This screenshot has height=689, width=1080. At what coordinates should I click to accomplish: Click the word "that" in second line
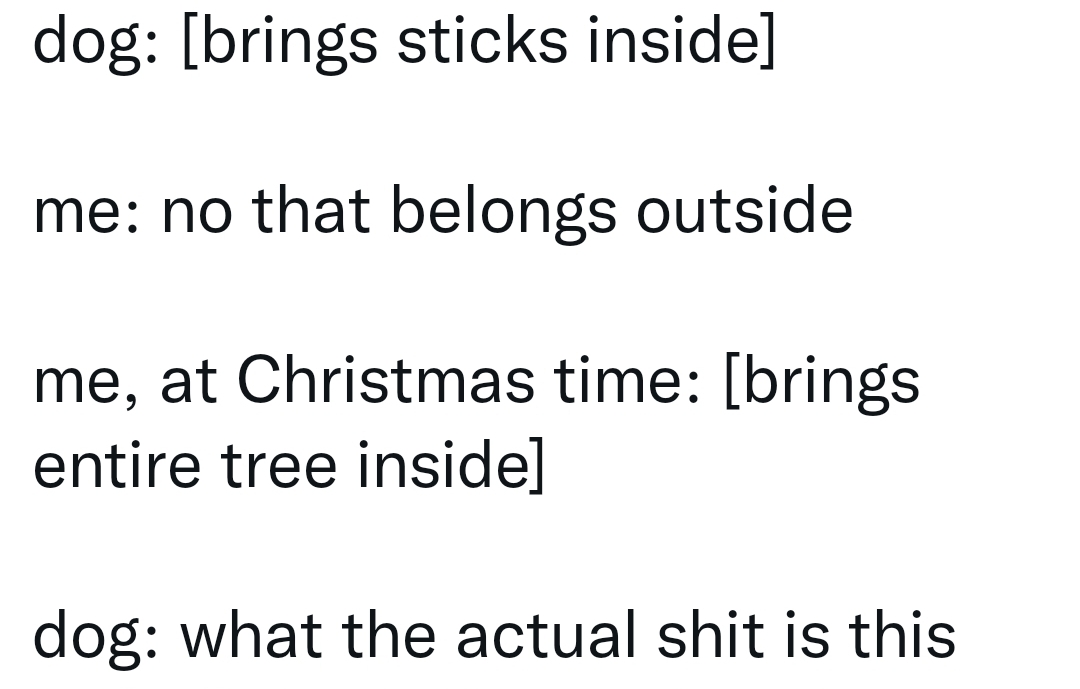point(310,211)
